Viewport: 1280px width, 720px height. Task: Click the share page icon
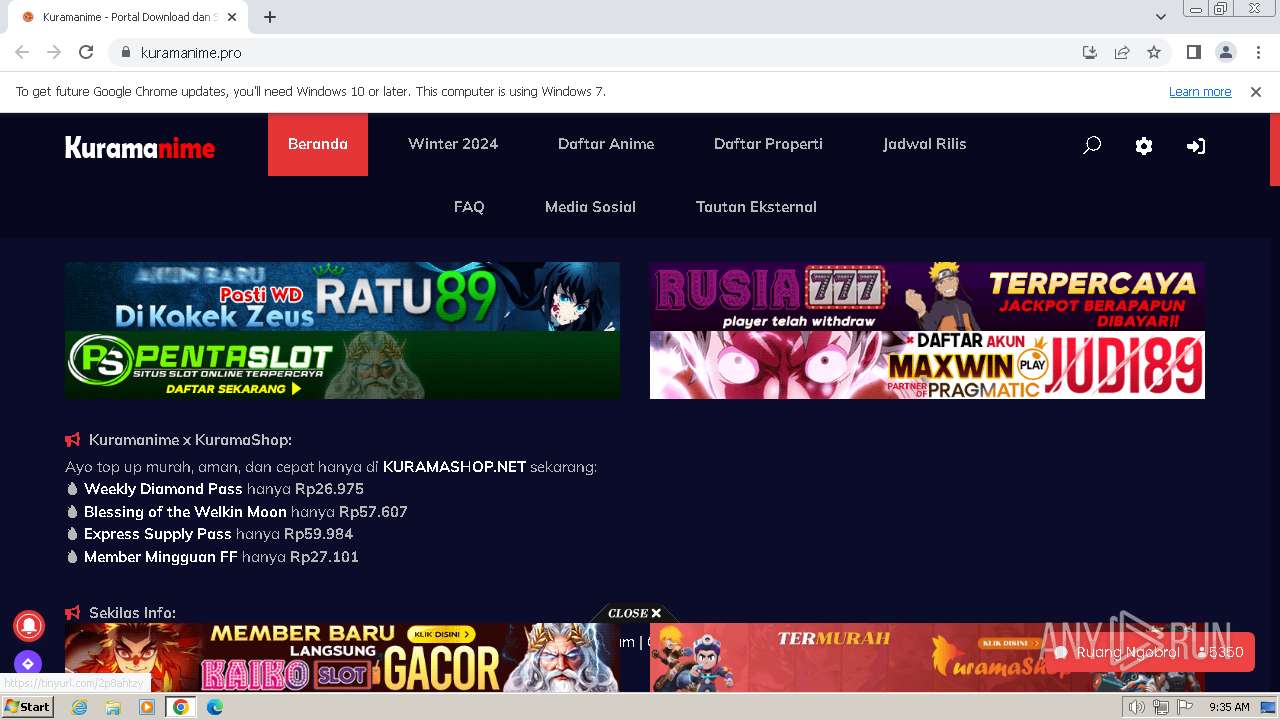(1122, 52)
